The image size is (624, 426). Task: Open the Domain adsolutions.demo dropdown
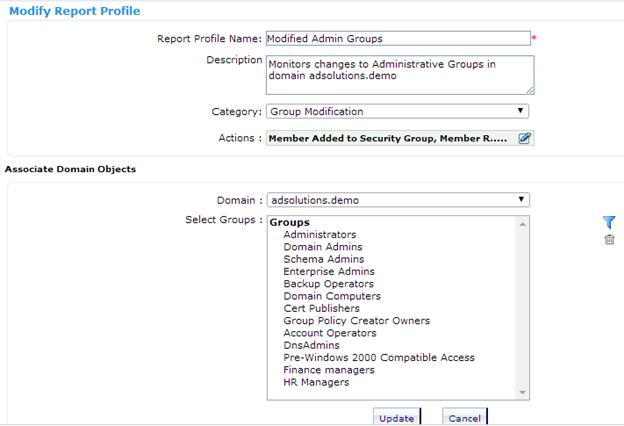click(398, 200)
